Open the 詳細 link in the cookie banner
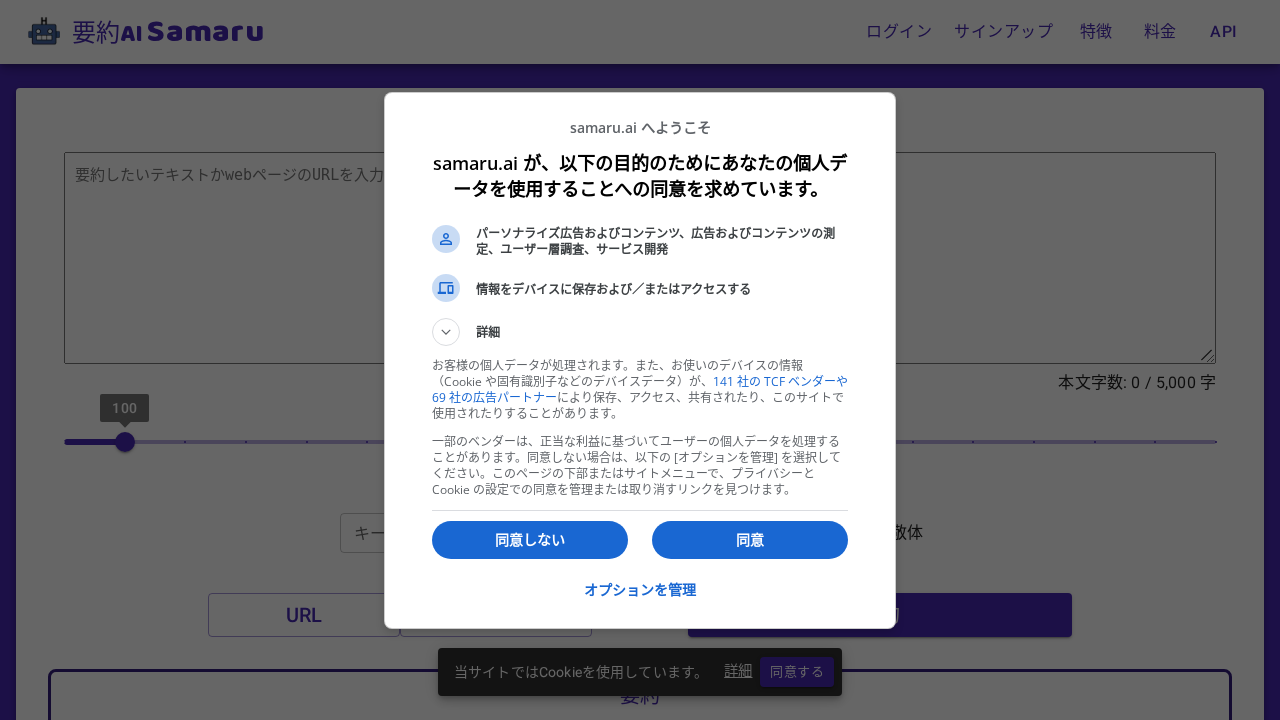 pos(738,671)
